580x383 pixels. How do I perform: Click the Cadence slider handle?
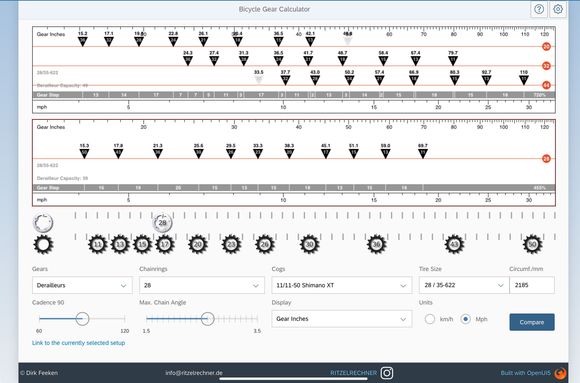[82, 319]
